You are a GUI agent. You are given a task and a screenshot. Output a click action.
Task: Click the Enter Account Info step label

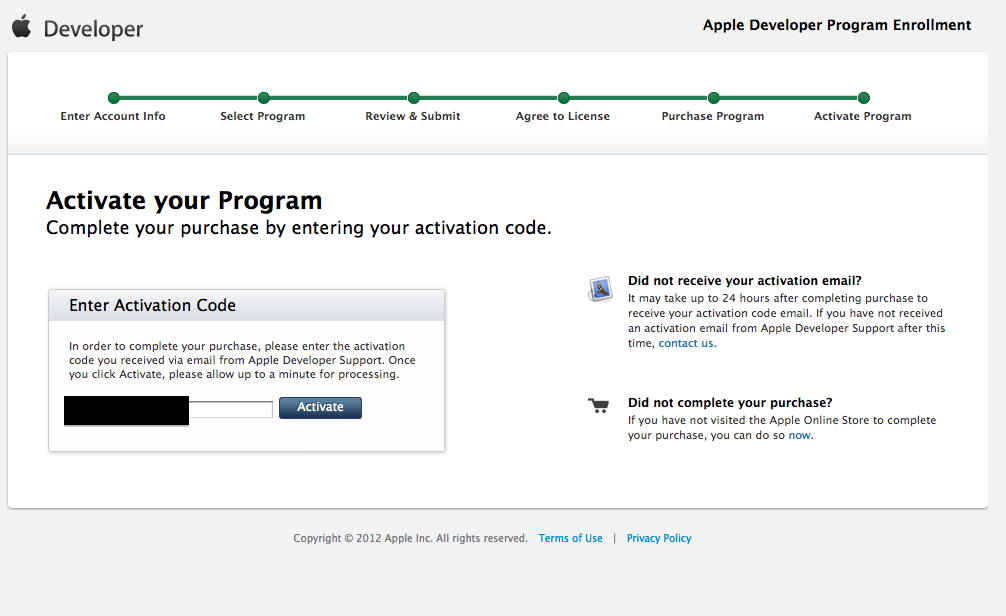113,116
